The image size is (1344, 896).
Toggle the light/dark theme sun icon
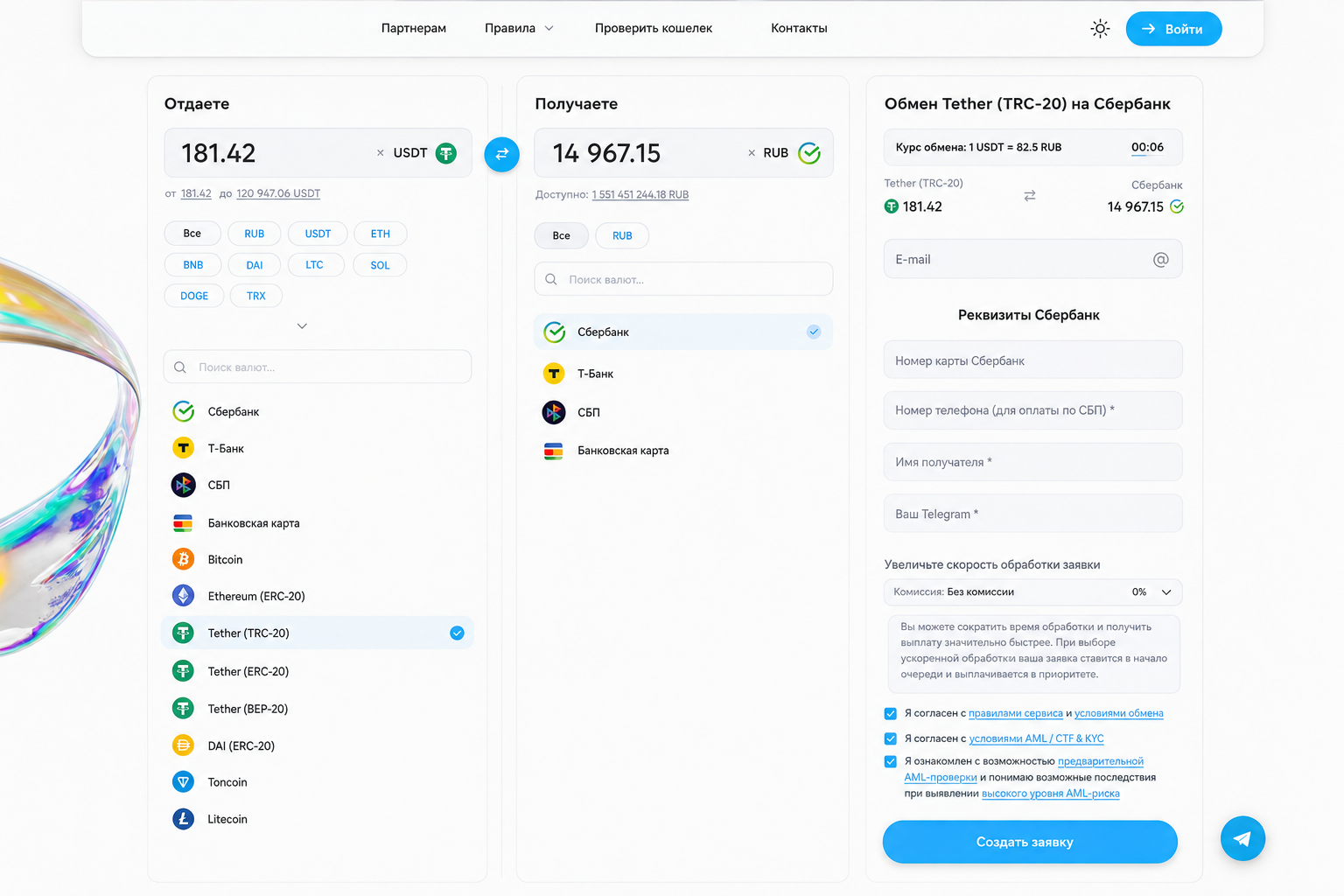coord(1100,29)
